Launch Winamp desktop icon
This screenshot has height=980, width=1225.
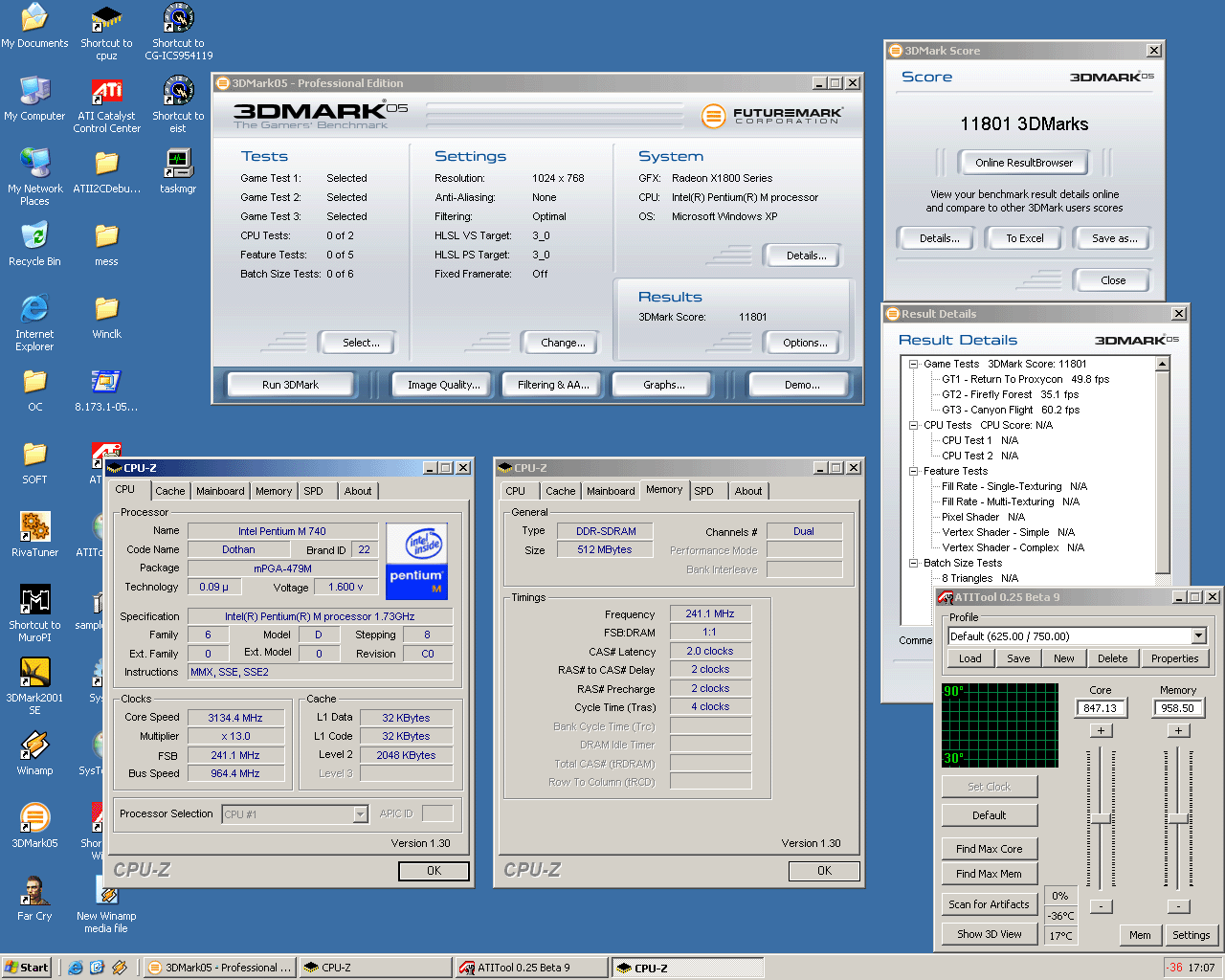[x=34, y=753]
